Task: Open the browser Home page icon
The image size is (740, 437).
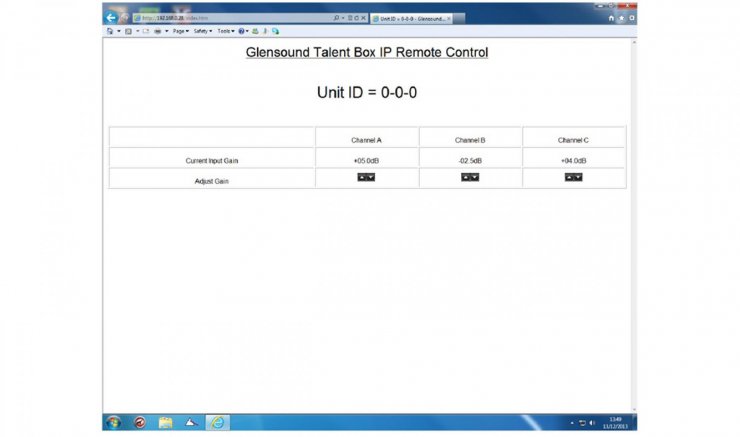Action: pos(611,18)
